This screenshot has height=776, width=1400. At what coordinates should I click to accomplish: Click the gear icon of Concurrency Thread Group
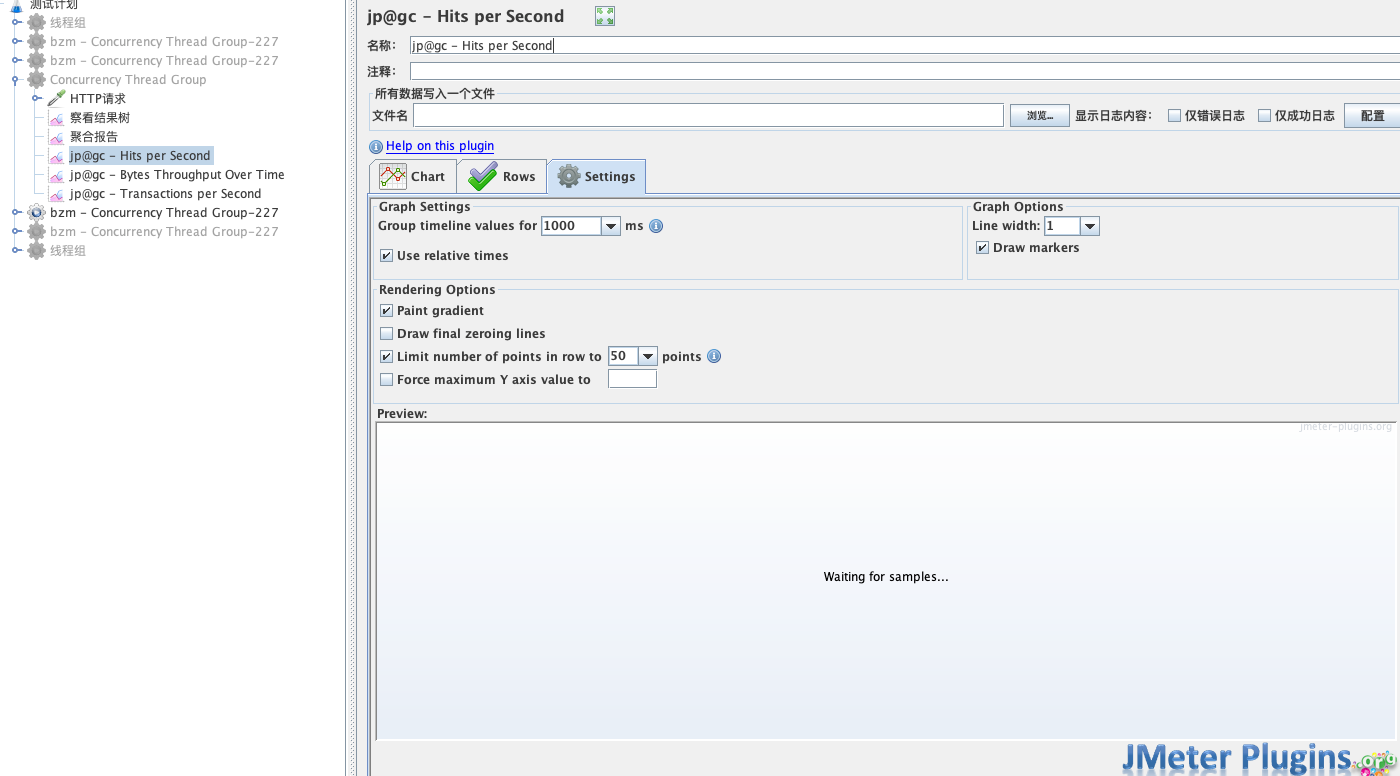pyautogui.click(x=37, y=79)
